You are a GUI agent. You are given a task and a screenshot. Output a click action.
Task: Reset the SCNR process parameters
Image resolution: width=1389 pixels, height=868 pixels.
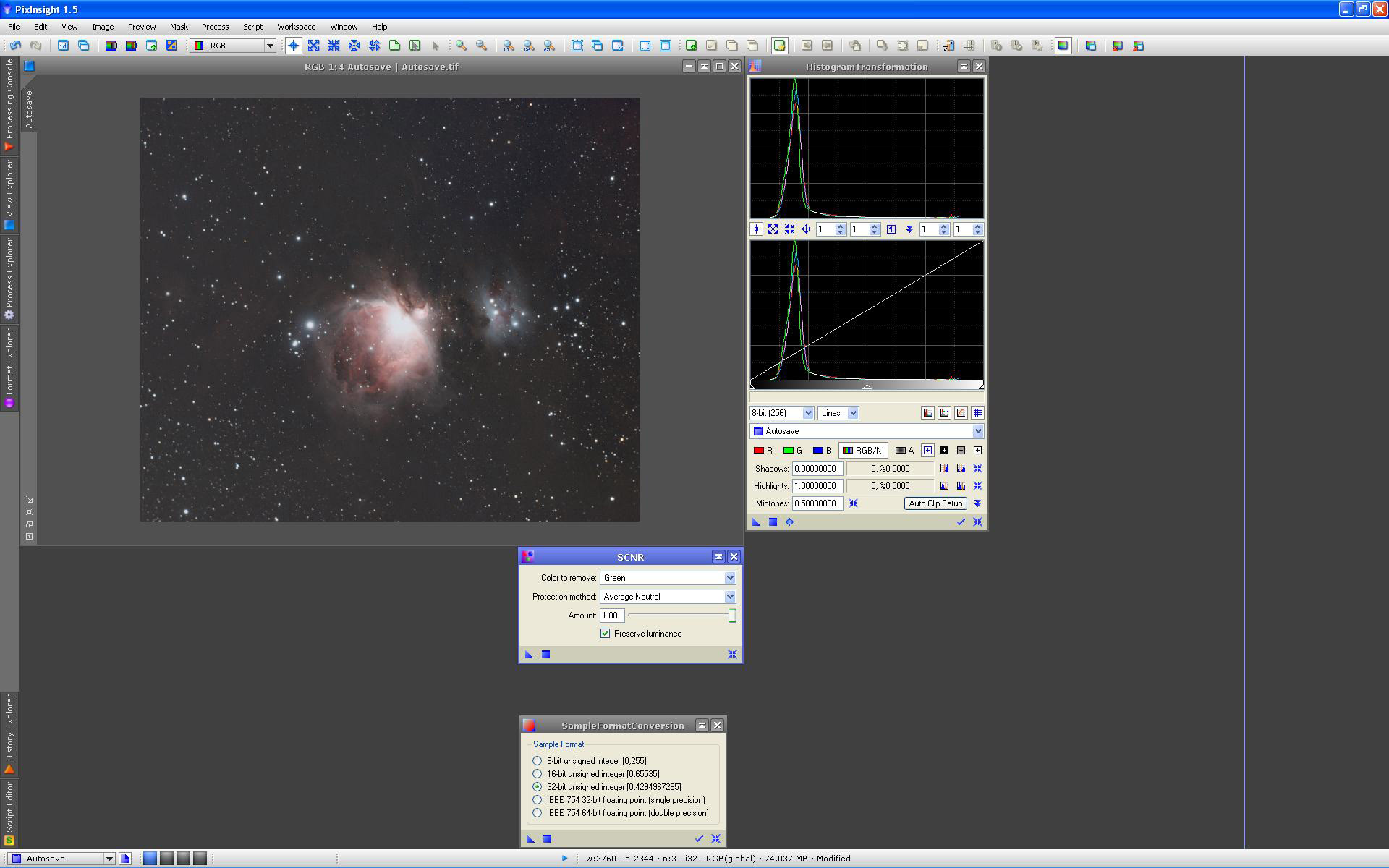click(x=732, y=655)
